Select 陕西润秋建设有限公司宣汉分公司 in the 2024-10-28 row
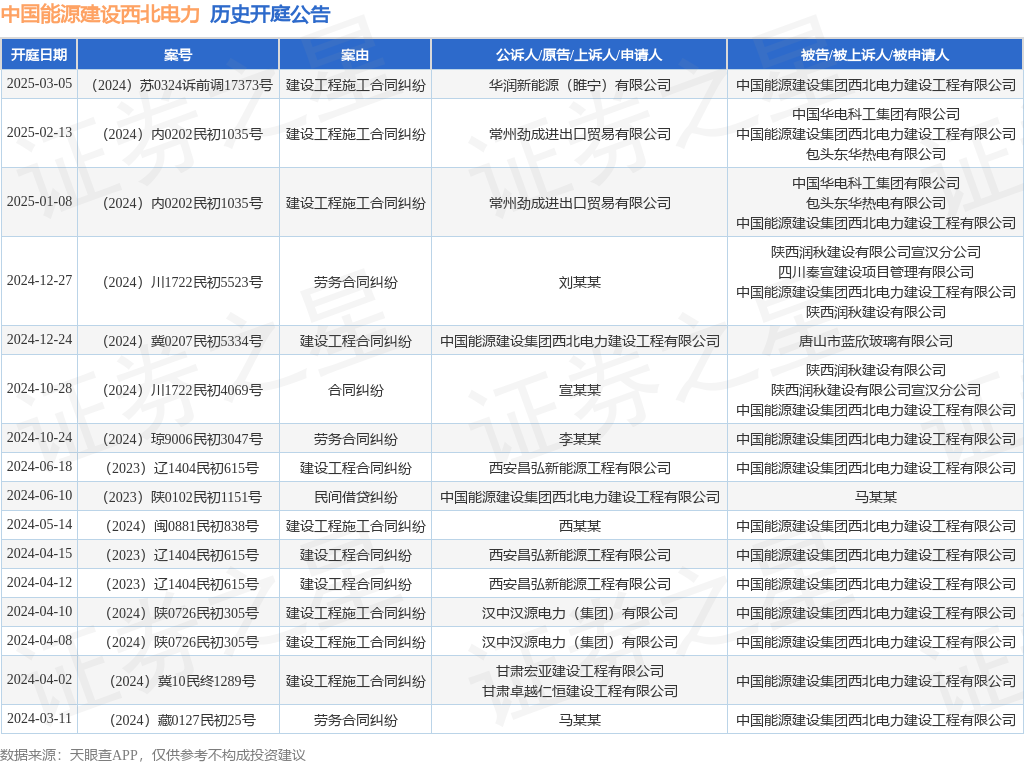Screen dimensions: 1024x764 876,390
